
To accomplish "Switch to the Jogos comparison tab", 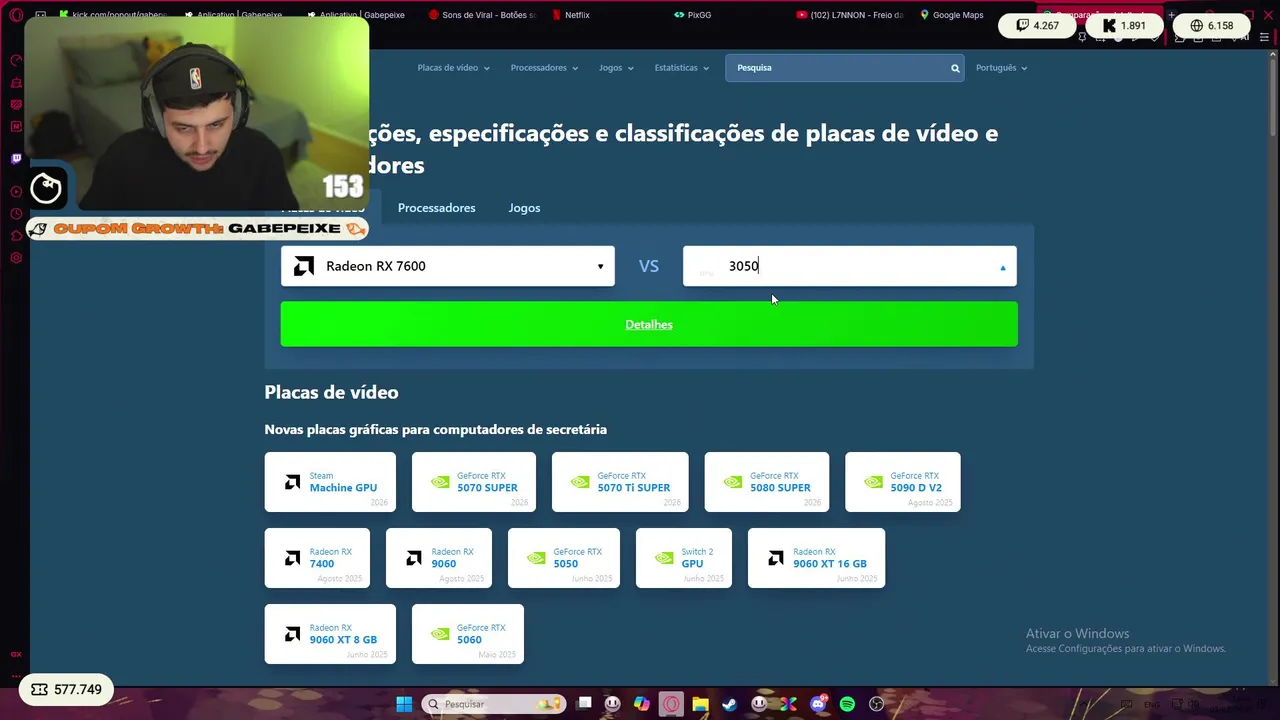I will click(x=524, y=208).
